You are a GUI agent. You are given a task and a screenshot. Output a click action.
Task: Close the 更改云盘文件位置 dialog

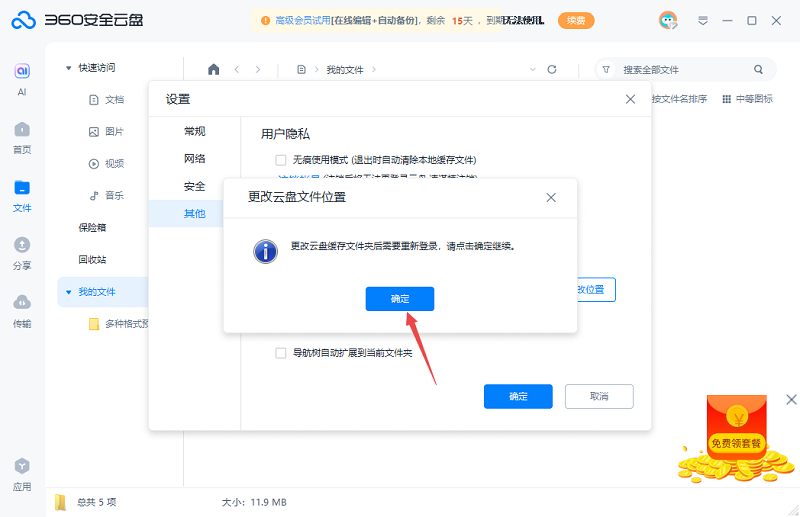[x=551, y=198]
